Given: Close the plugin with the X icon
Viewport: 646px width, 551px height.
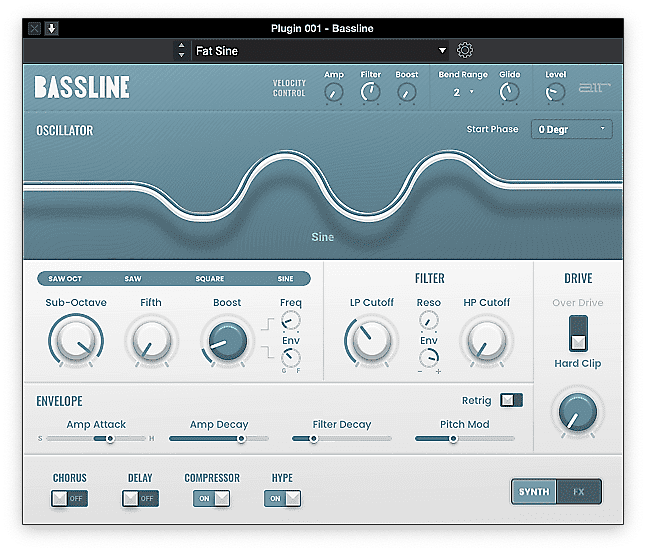Looking at the screenshot, I should point(34,28).
